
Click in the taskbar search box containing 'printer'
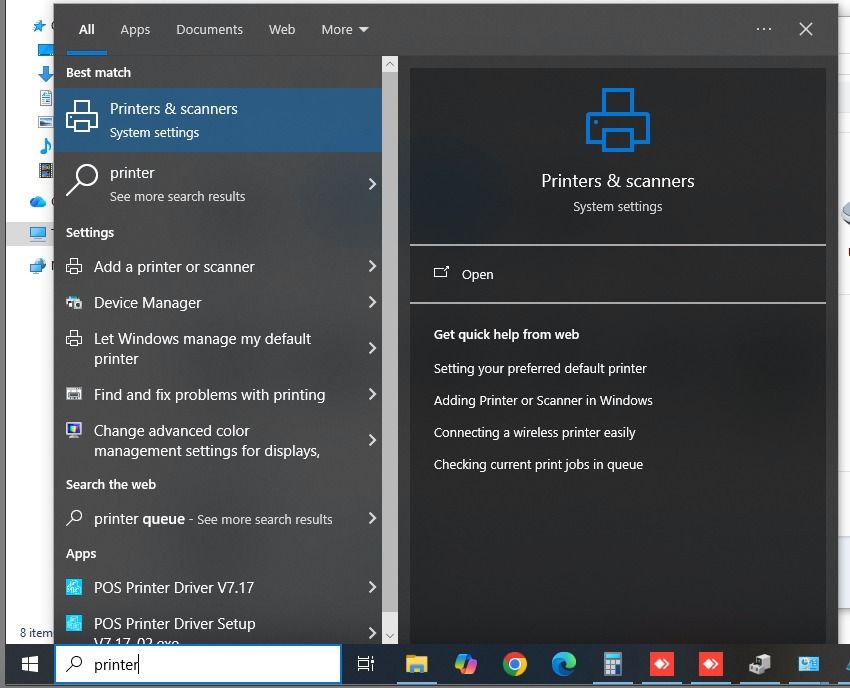(198, 664)
